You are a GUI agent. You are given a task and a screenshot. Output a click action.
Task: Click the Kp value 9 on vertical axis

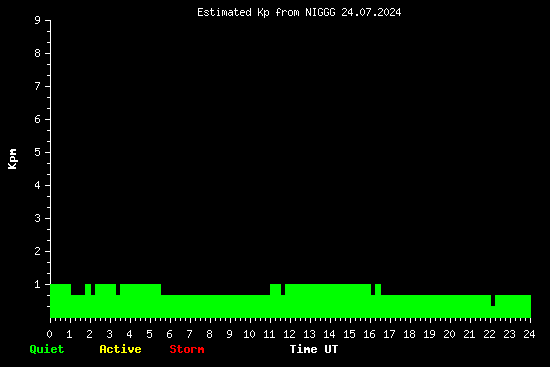pos(38,20)
